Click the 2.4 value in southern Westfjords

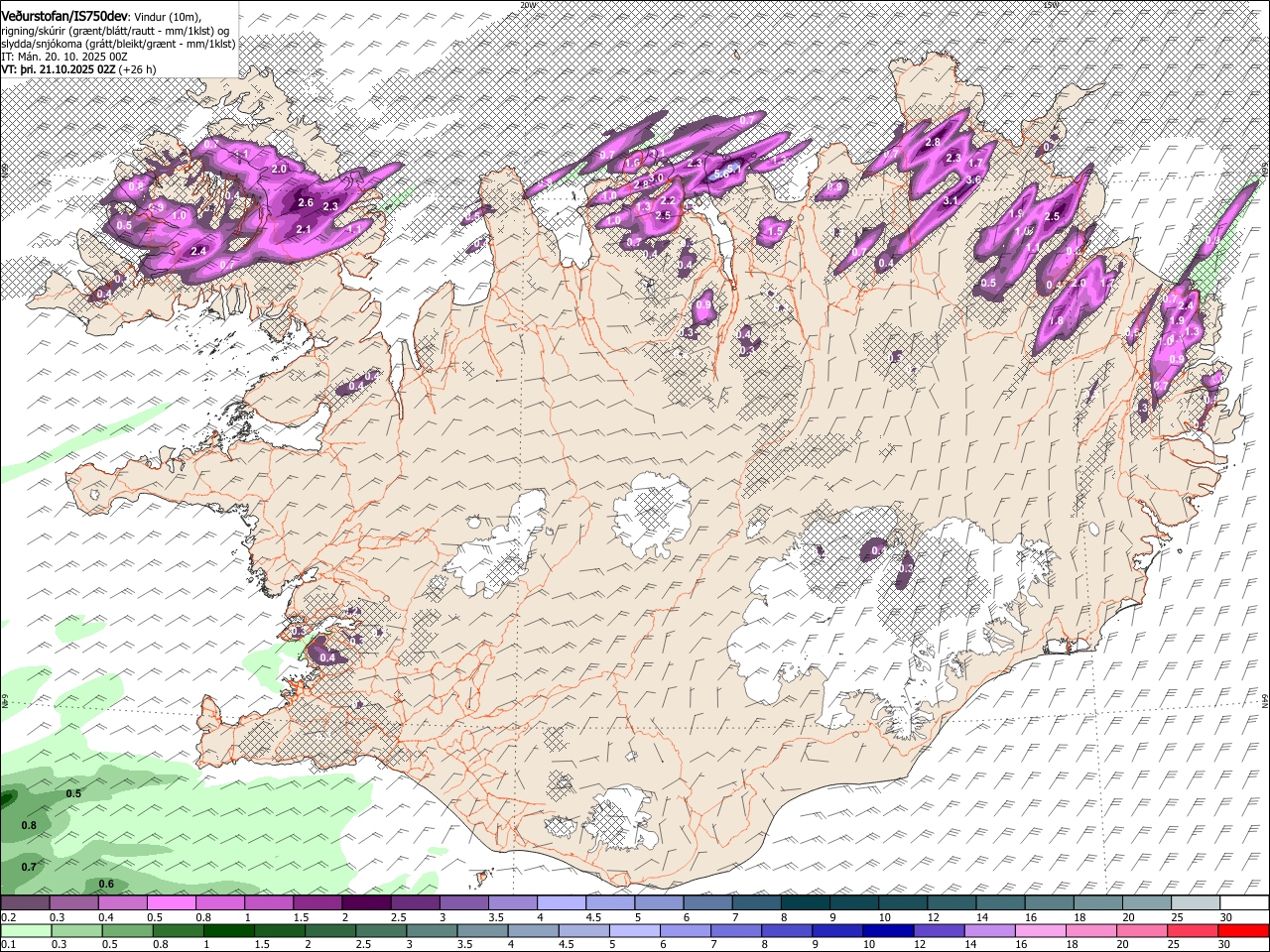(x=198, y=251)
